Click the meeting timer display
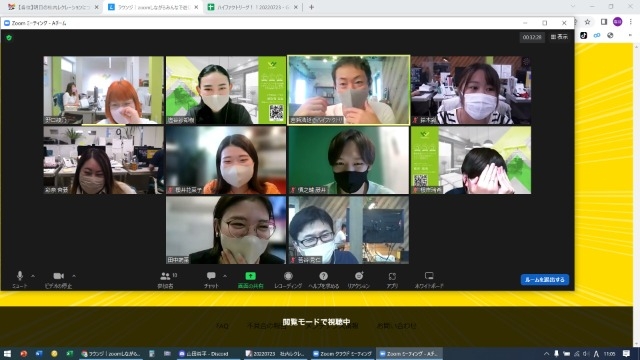 coord(532,37)
